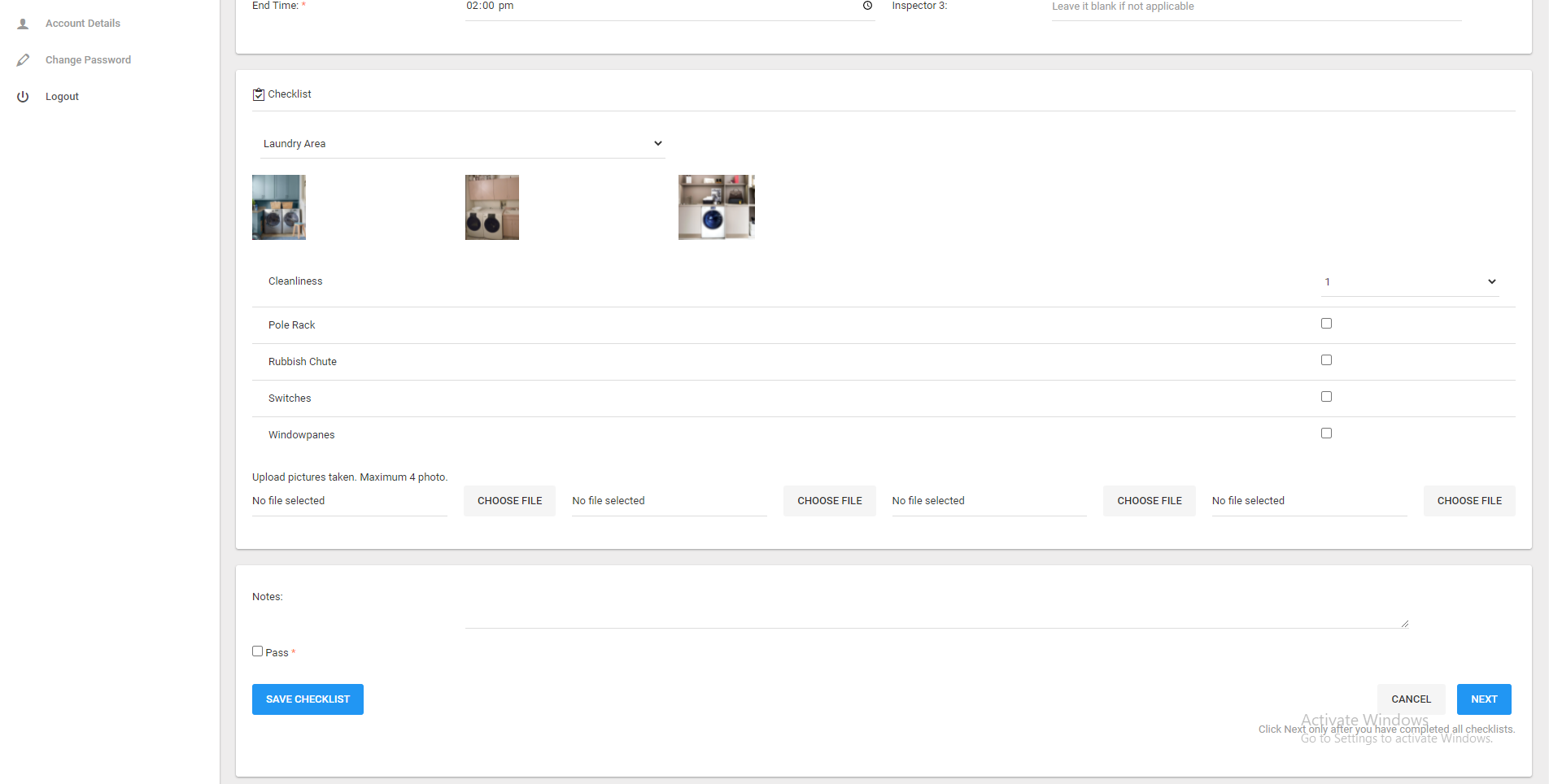
Task: Click the third laundry photo with blue washer
Action: tap(717, 207)
